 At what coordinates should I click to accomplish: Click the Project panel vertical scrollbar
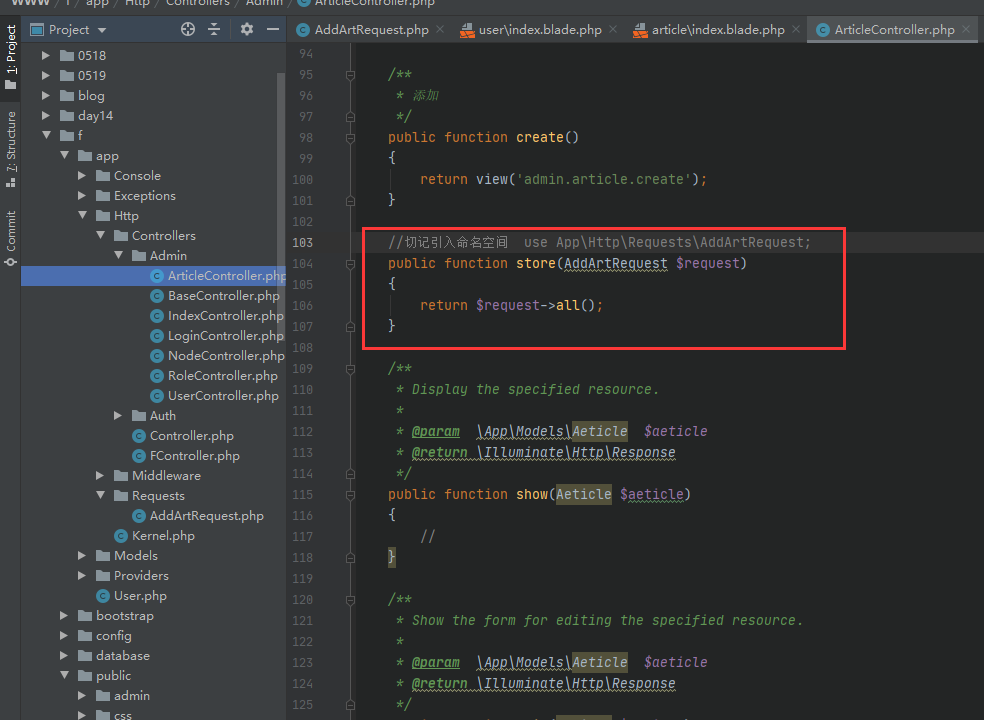click(281, 207)
